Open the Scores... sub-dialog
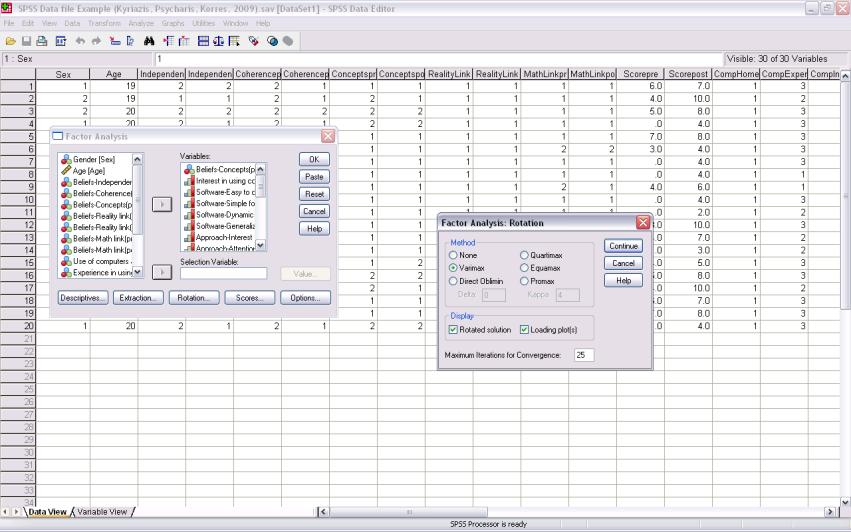Image resolution: width=851 pixels, height=532 pixels. (x=250, y=297)
